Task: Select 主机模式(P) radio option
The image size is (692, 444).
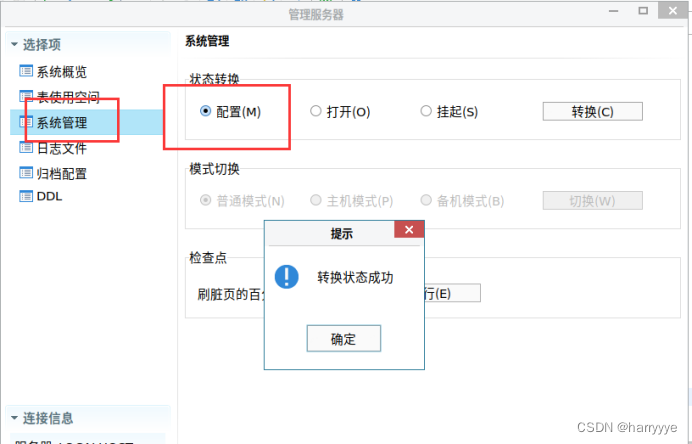Action: (x=316, y=200)
